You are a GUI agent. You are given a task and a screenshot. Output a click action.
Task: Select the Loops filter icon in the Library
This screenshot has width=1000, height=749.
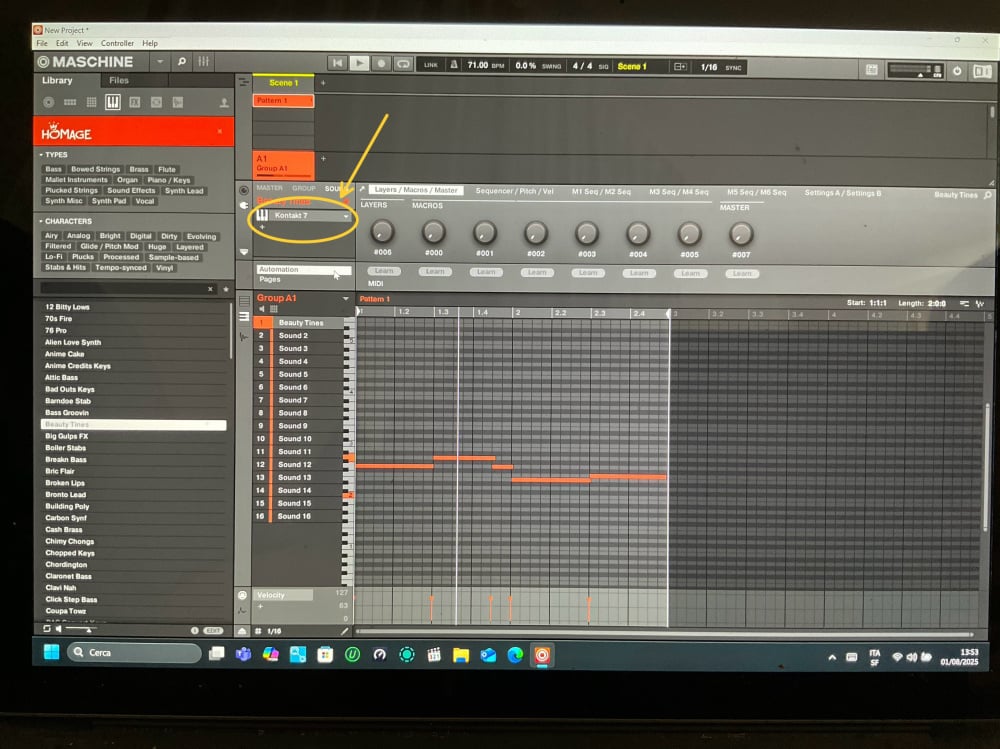[x=156, y=102]
